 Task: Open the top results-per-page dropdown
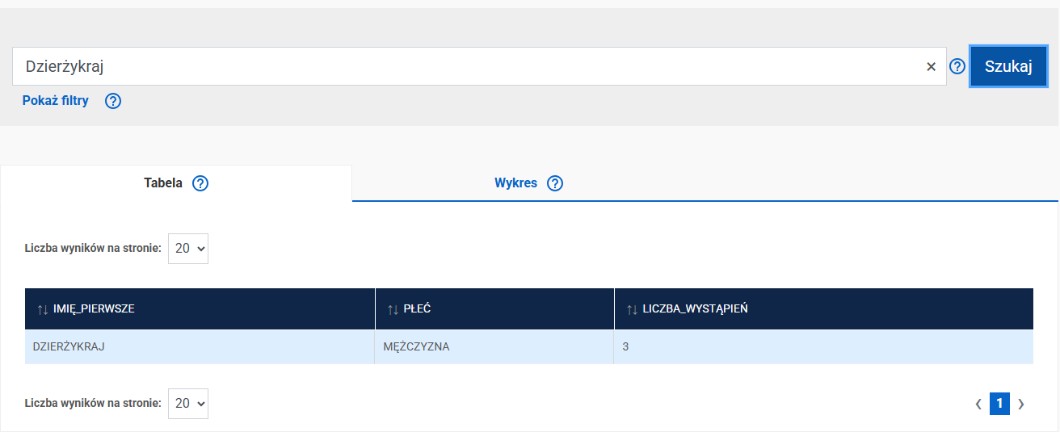(189, 249)
